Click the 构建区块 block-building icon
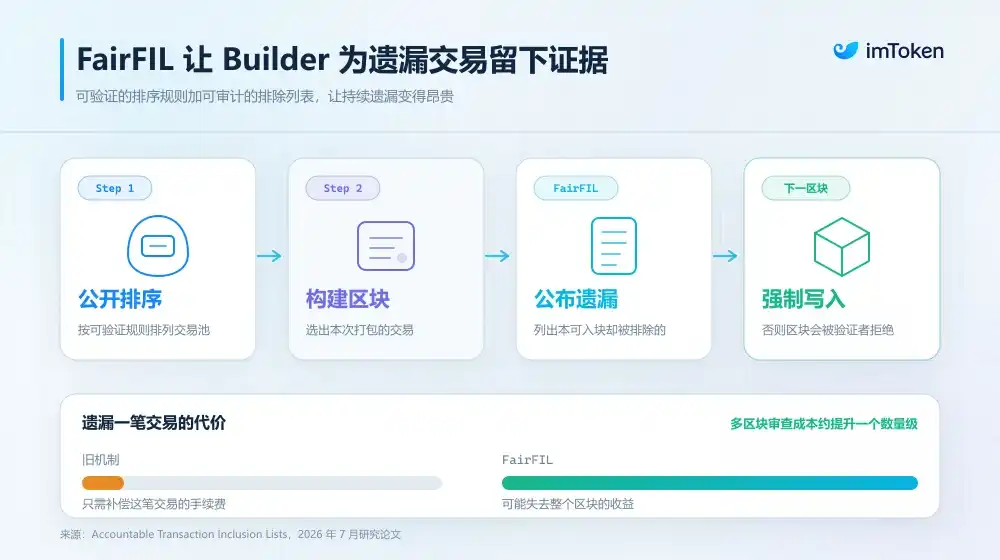 tap(386, 246)
